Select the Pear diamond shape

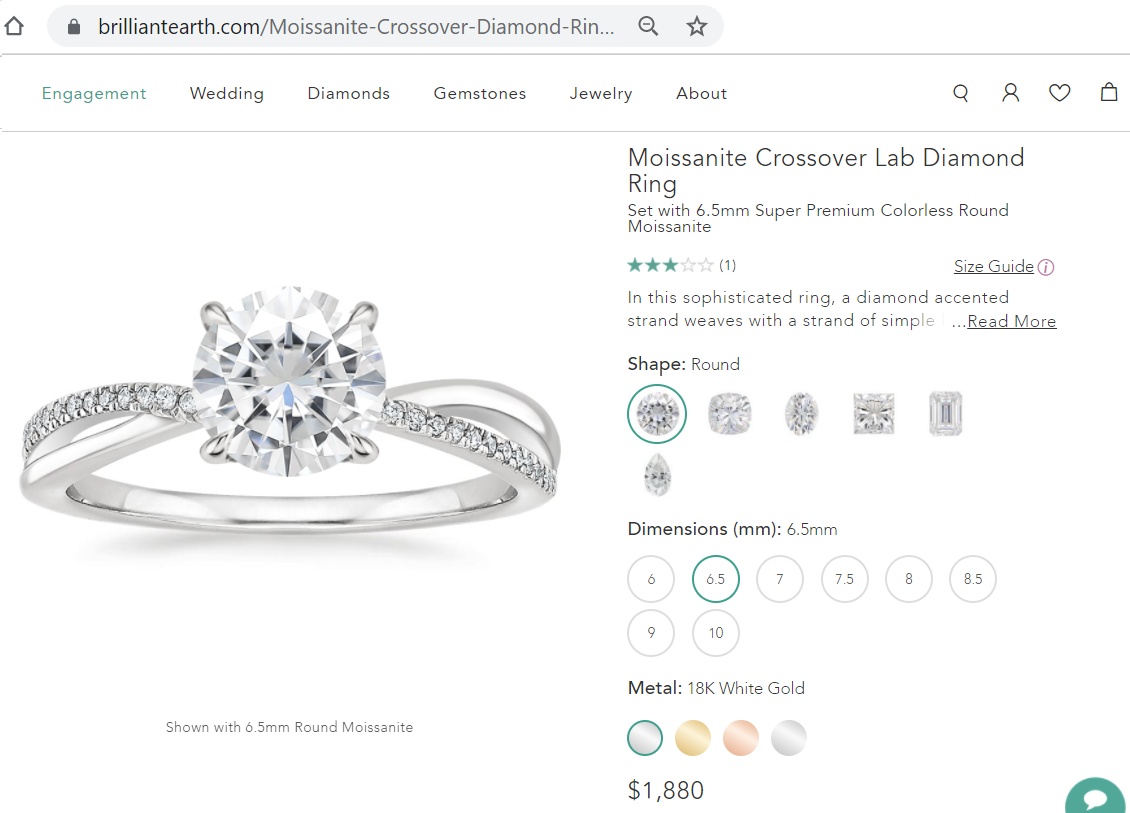point(657,477)
